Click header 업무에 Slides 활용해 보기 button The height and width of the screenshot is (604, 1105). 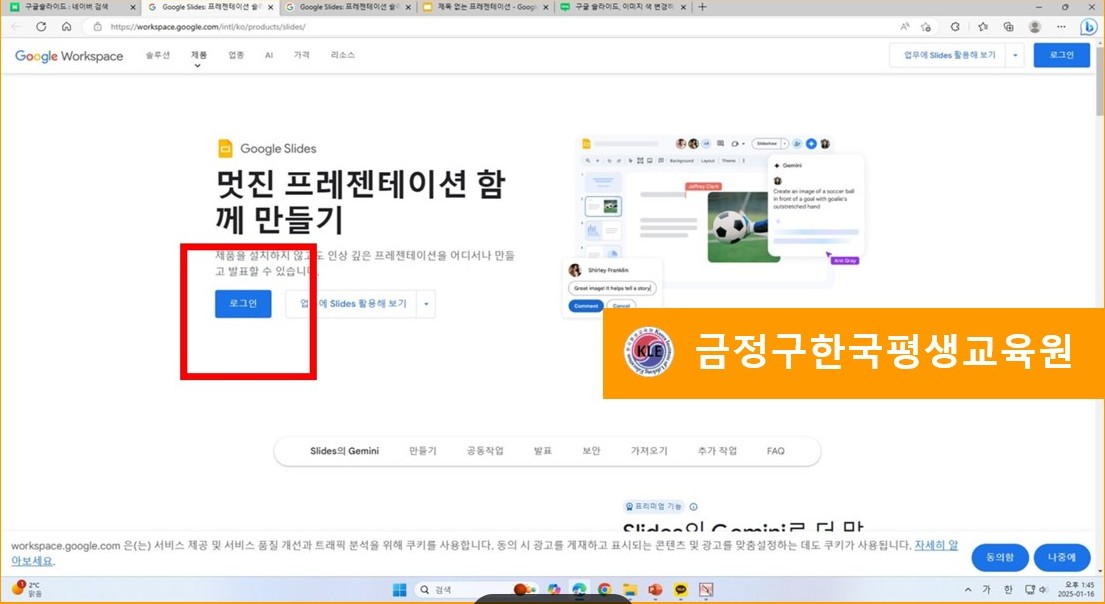tap(949, 55)
